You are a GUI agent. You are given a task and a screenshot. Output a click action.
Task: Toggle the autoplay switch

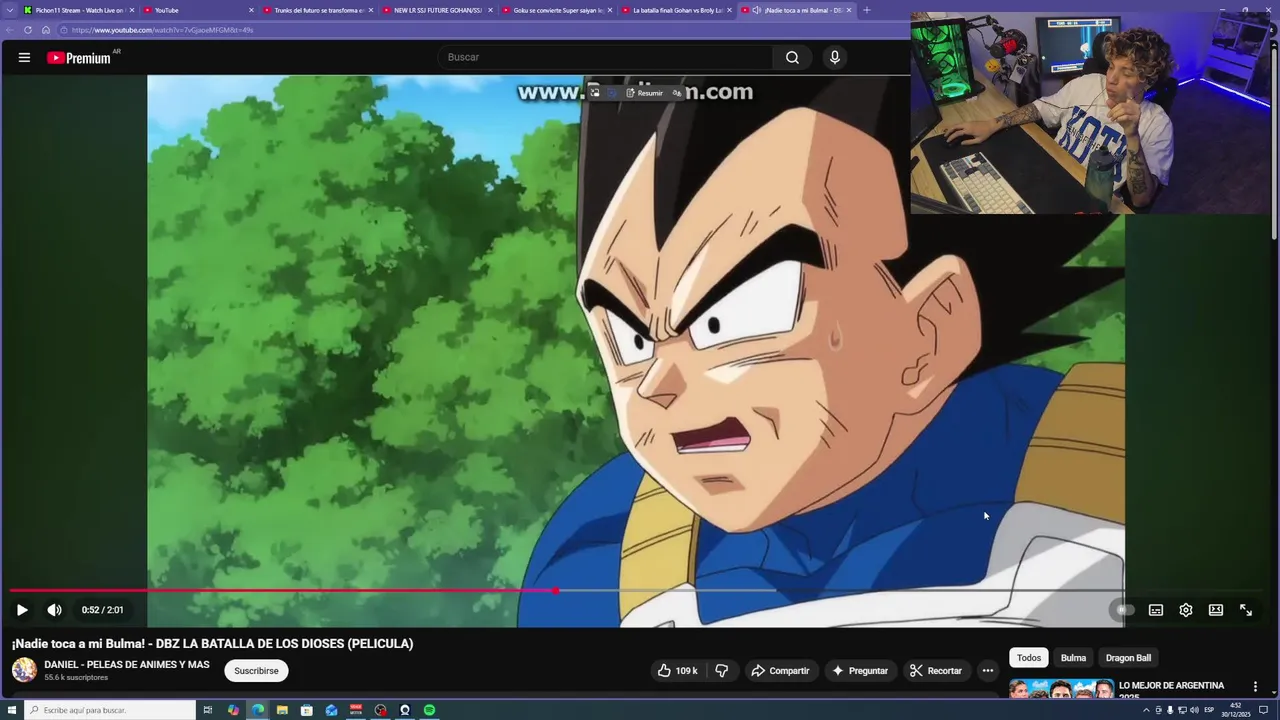(x=1124, y=610)
